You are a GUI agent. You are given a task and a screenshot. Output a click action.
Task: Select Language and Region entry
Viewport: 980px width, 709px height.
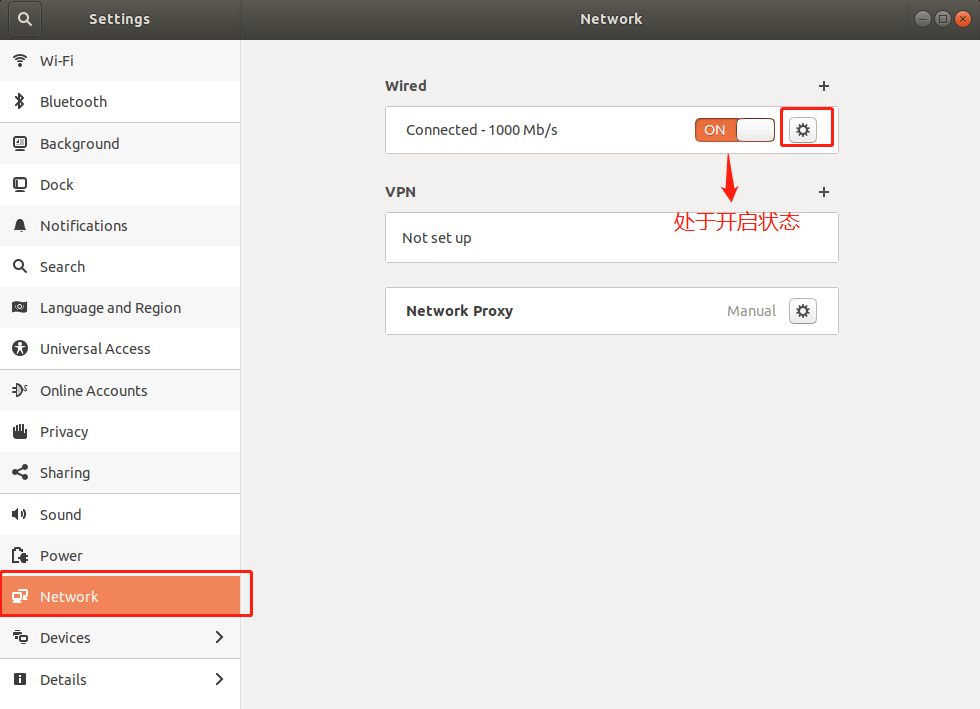120,308
